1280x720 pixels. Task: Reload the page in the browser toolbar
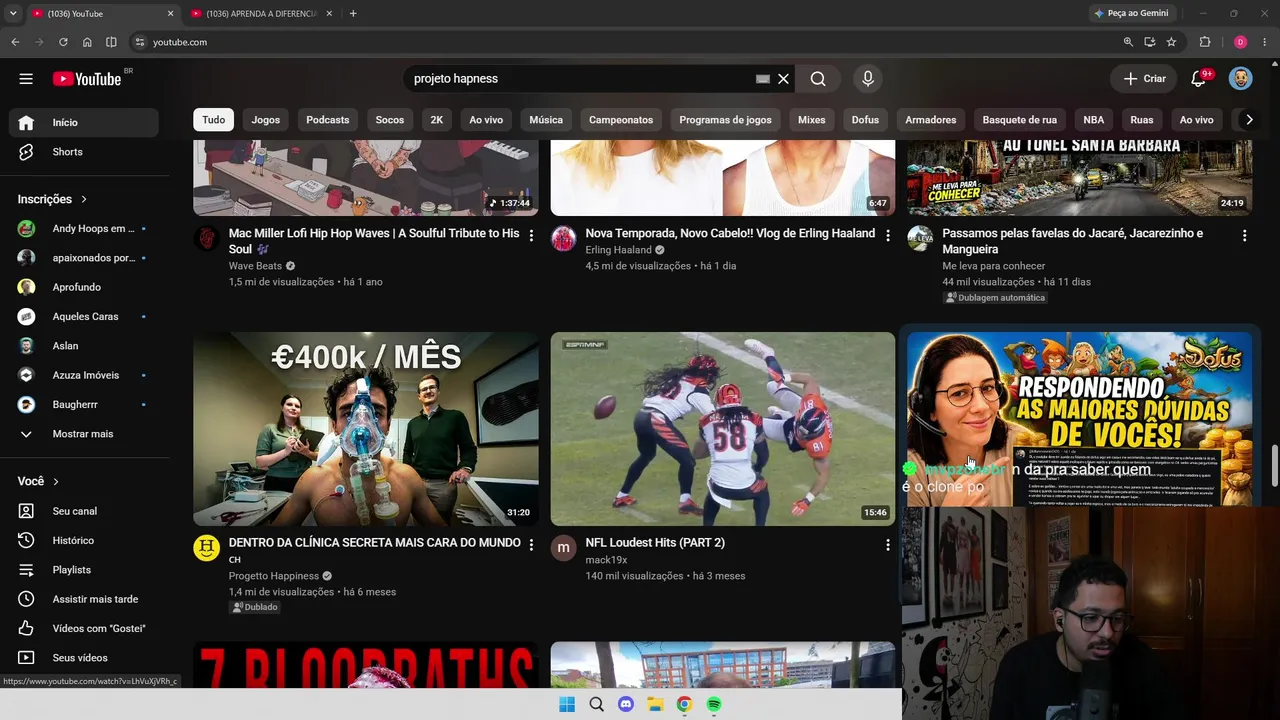tap(63, 42)
